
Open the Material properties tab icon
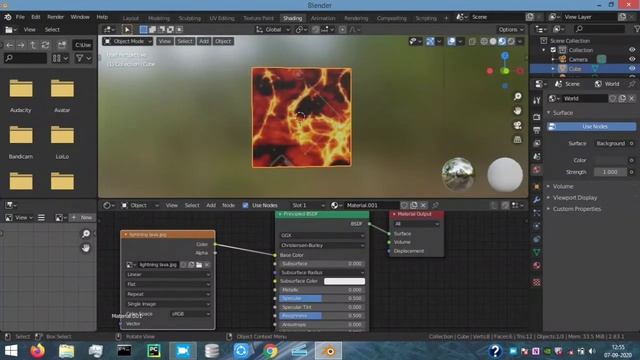[537, 266]
